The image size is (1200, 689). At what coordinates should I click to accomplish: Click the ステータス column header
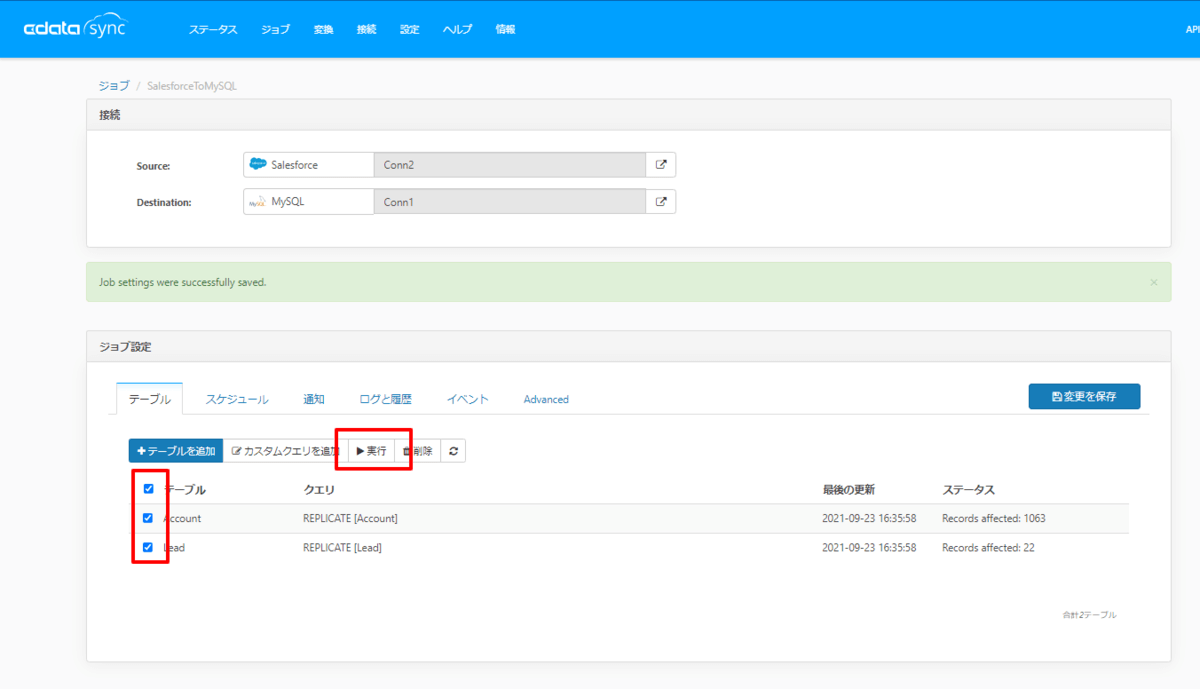(x=968, y=489)
